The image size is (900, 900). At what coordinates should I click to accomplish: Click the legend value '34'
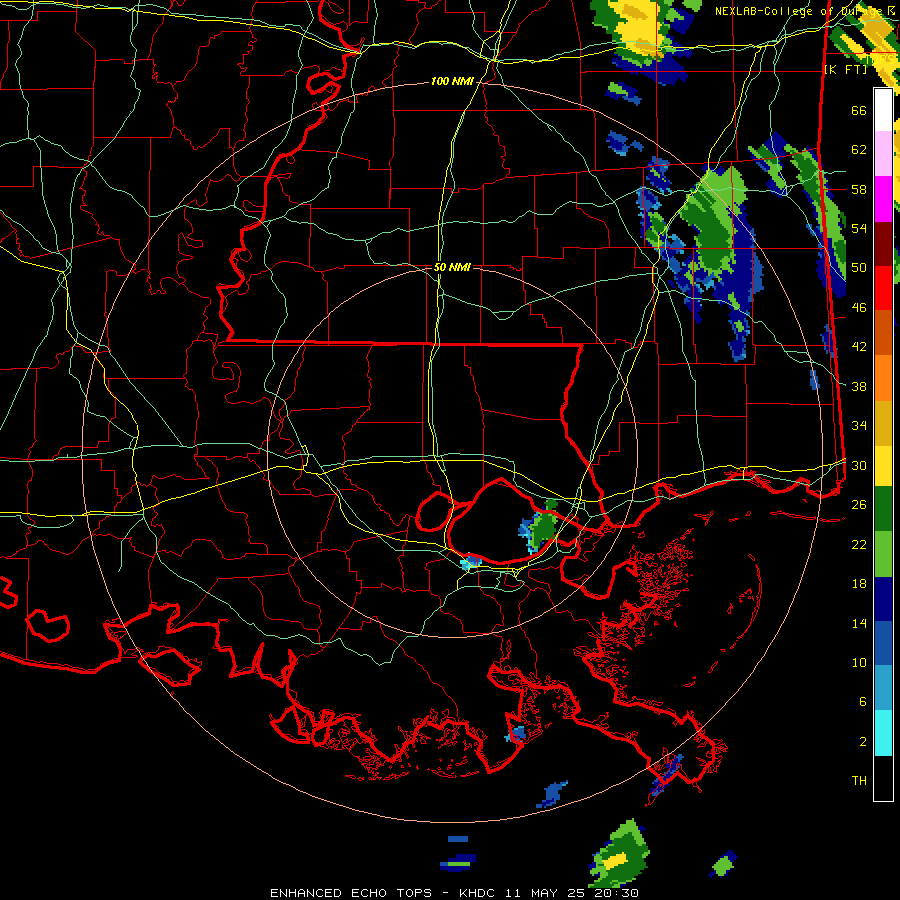[859, 426]
